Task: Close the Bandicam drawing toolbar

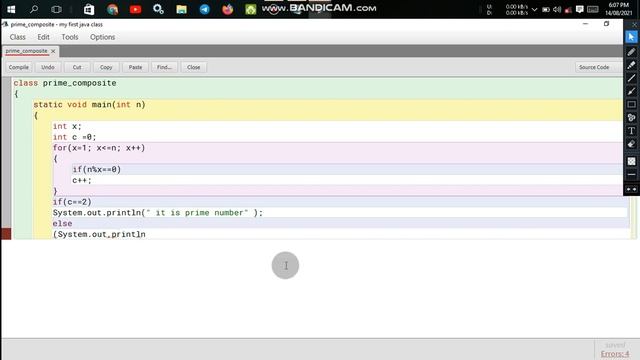Action: 634,24
